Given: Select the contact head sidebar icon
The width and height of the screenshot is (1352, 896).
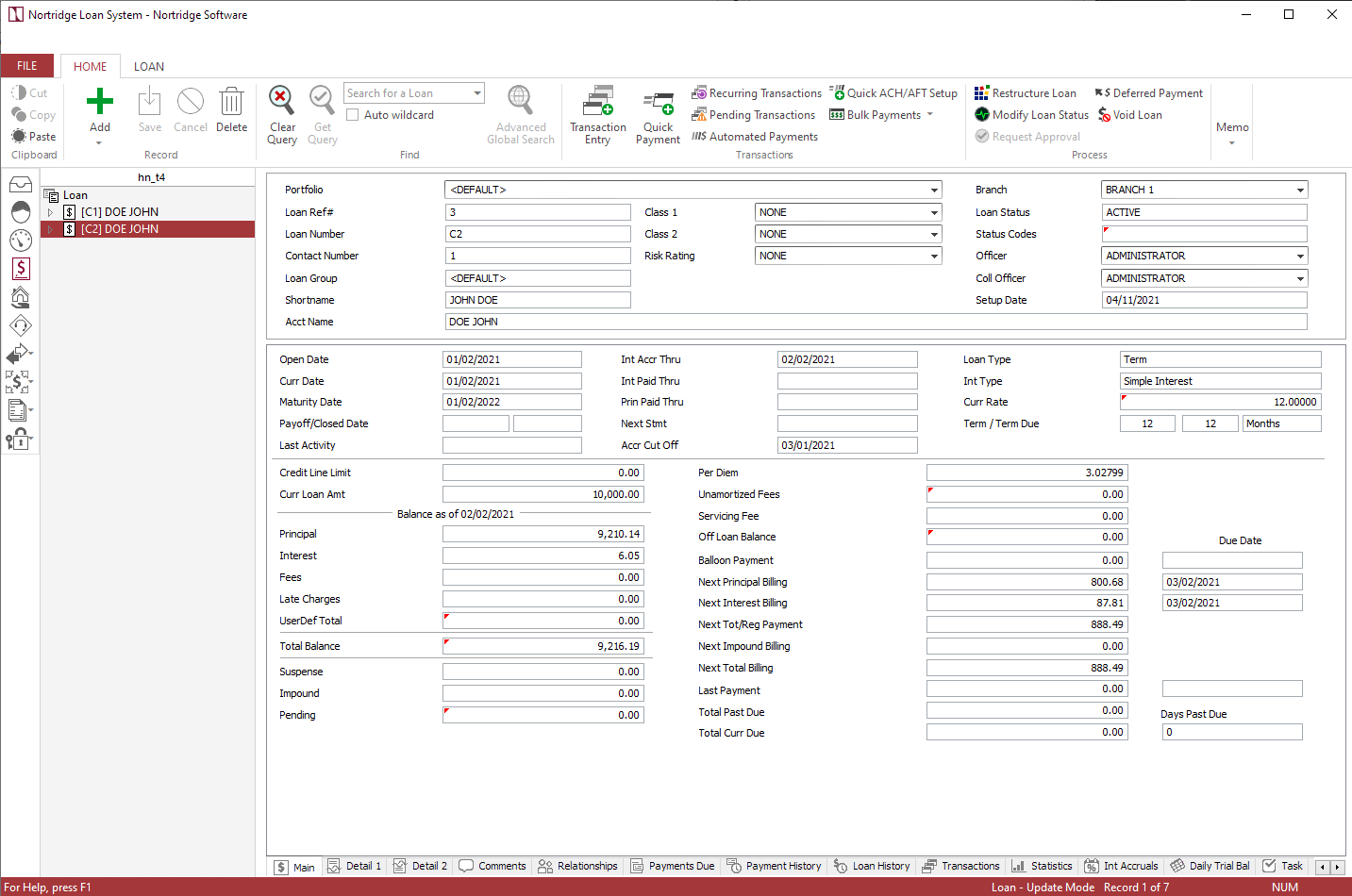Looking at the screenshot, I should tap(21, 211).
